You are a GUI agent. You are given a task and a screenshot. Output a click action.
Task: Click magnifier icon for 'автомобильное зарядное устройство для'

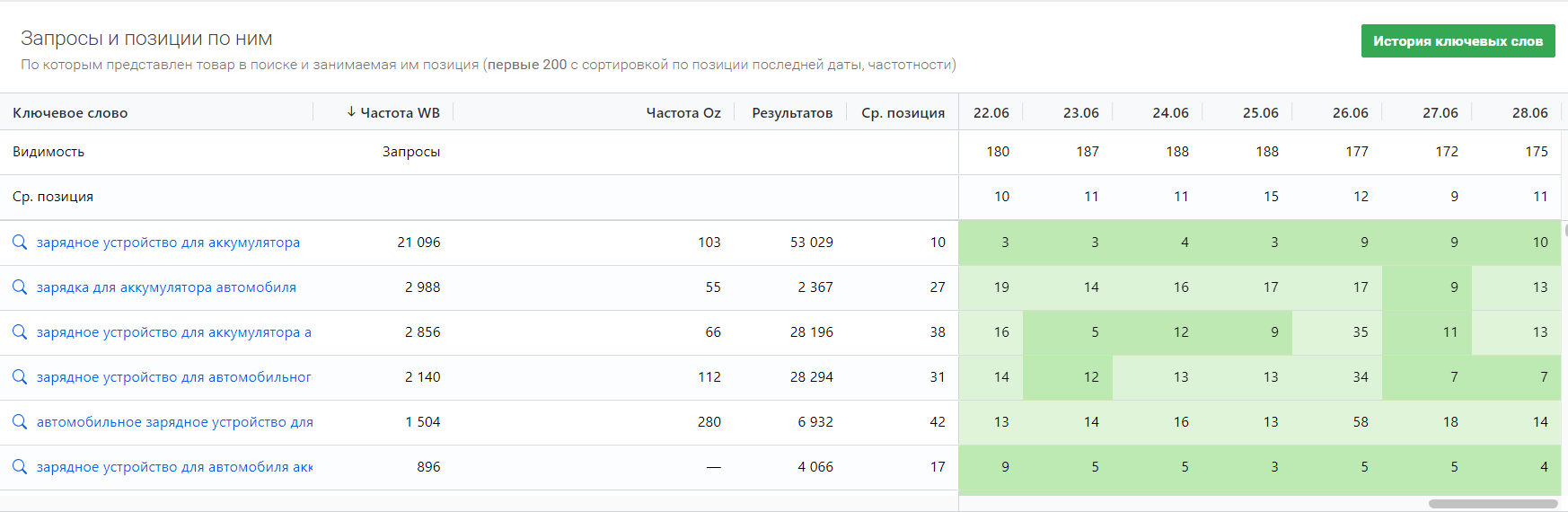point(20,422)
